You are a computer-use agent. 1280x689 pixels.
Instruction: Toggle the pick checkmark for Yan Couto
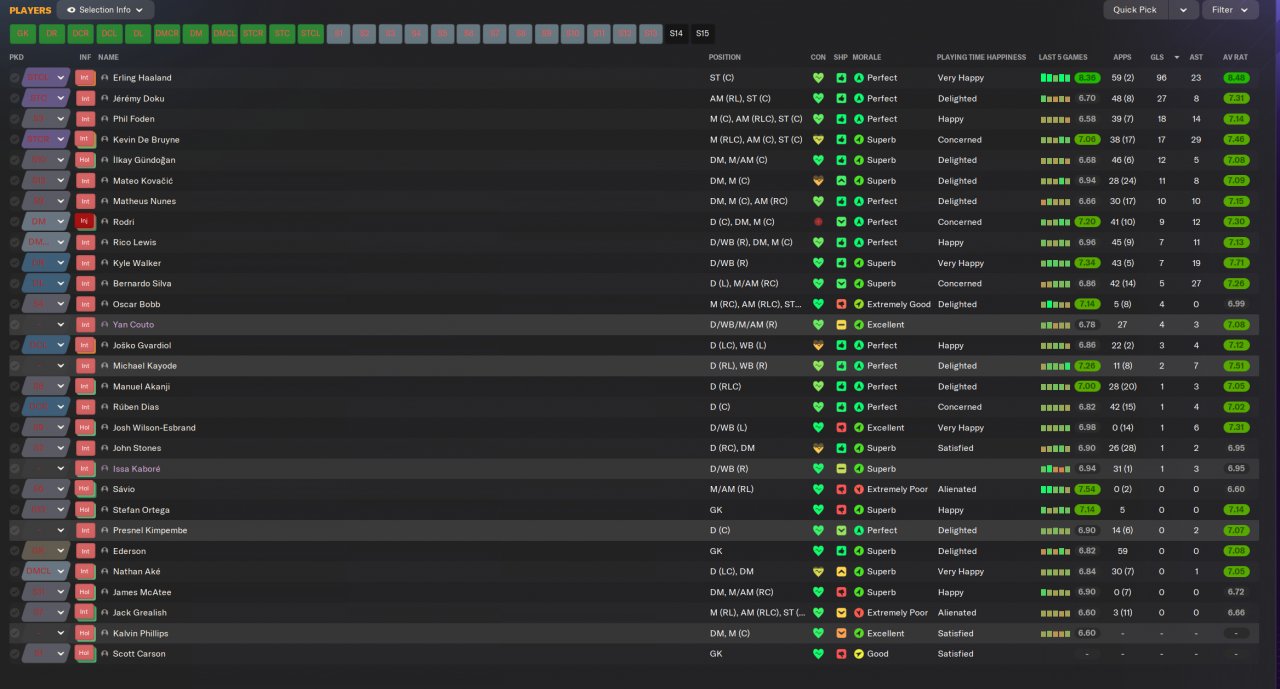14,325
